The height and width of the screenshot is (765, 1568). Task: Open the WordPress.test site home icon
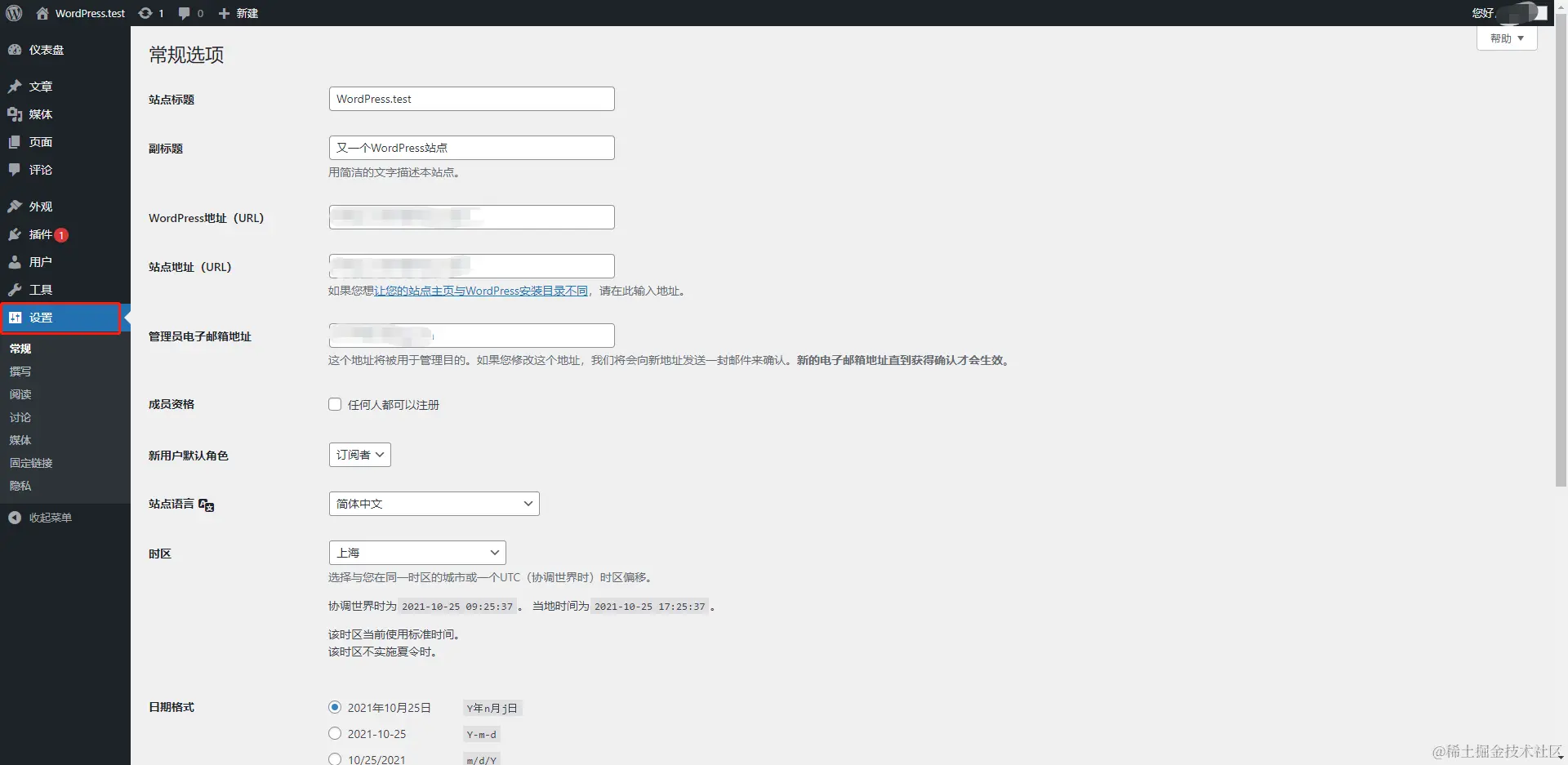point(42,13)
